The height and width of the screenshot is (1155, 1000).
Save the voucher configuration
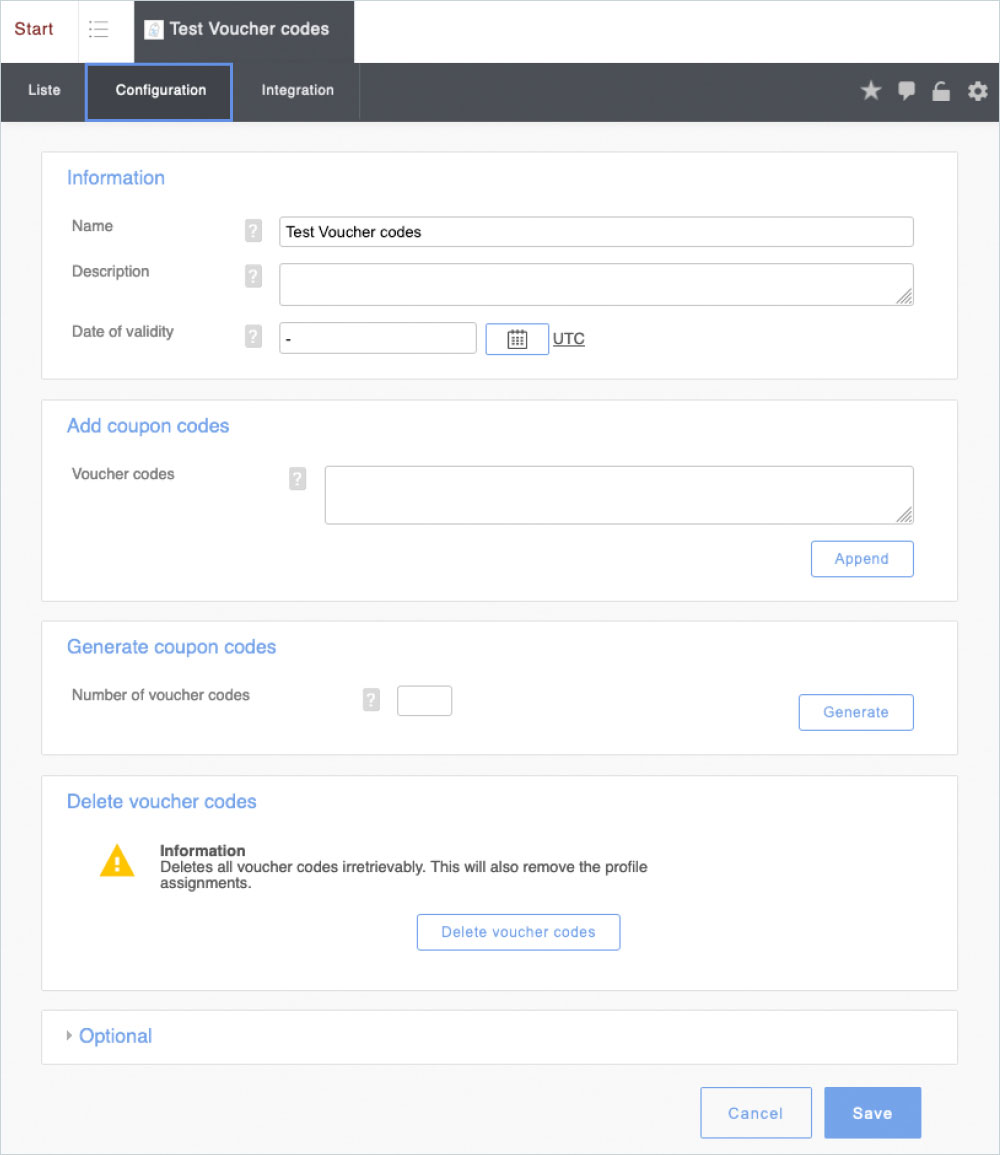pos(873,1113)
